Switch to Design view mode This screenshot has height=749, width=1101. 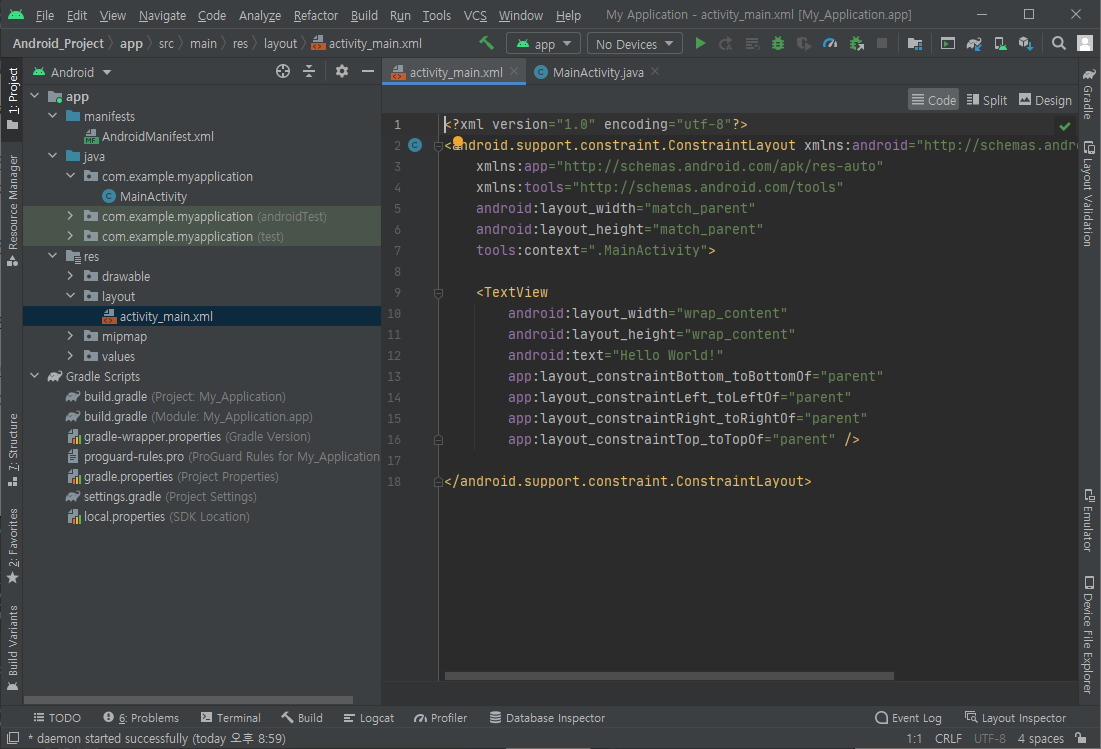click(x=1045, y=100)
